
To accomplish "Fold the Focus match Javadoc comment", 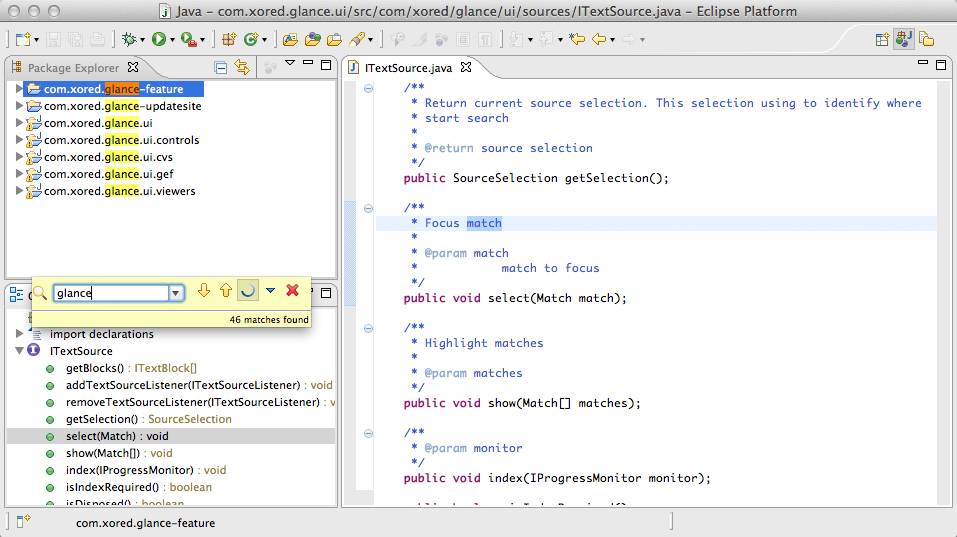I will (368, 209).
